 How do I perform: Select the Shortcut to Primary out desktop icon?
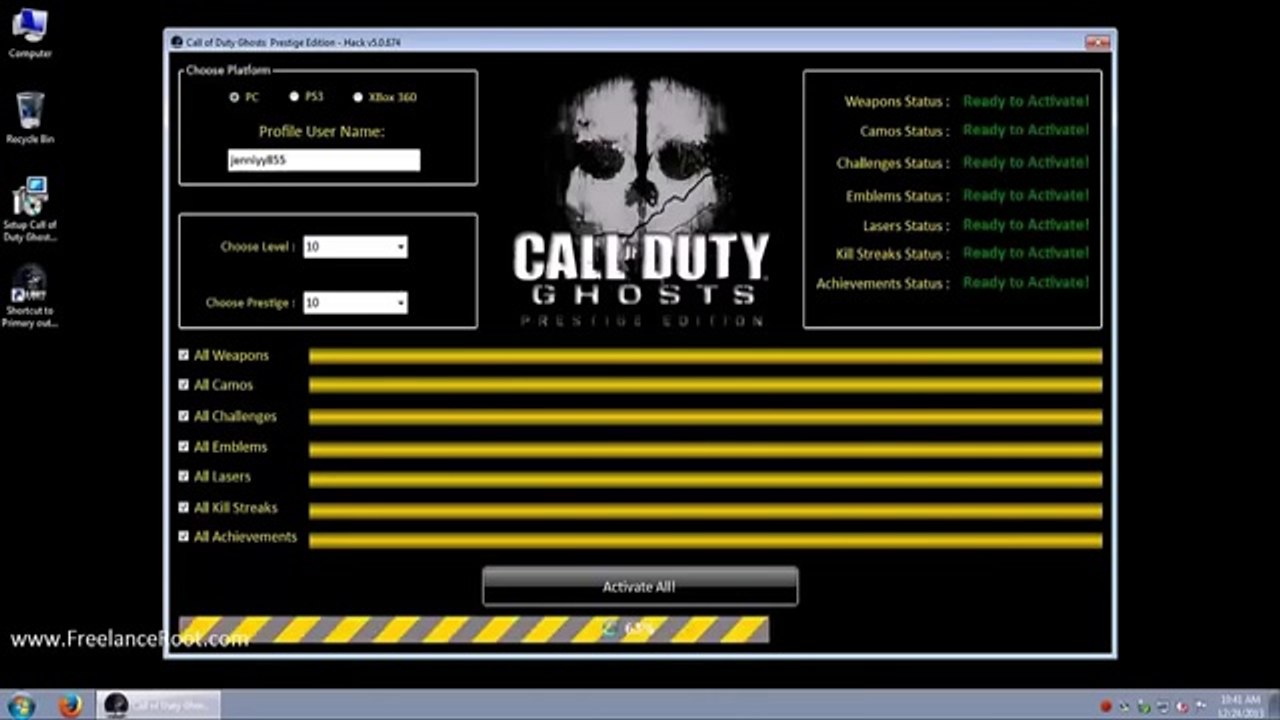(30, 296)
